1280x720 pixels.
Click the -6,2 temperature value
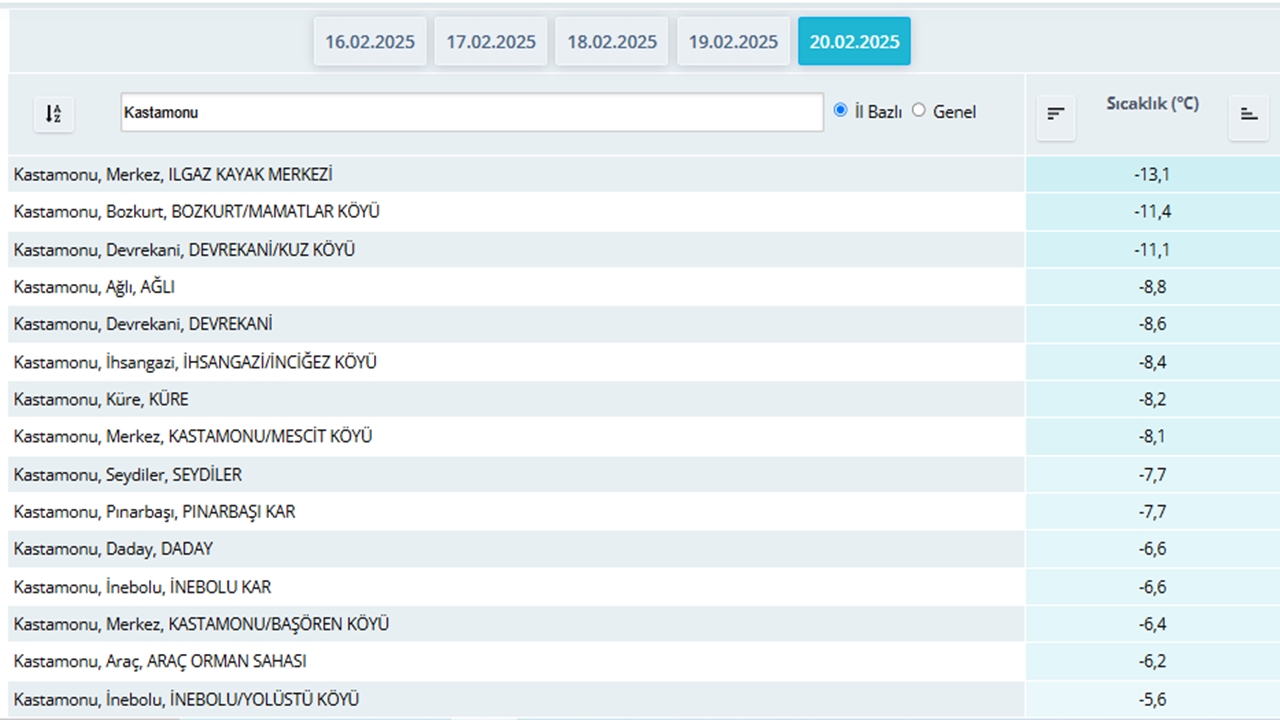[1152, 662]
